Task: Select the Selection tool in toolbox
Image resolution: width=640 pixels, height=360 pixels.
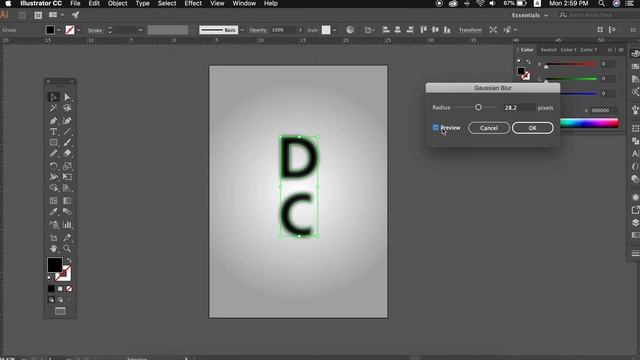Action: click(53, 97)
